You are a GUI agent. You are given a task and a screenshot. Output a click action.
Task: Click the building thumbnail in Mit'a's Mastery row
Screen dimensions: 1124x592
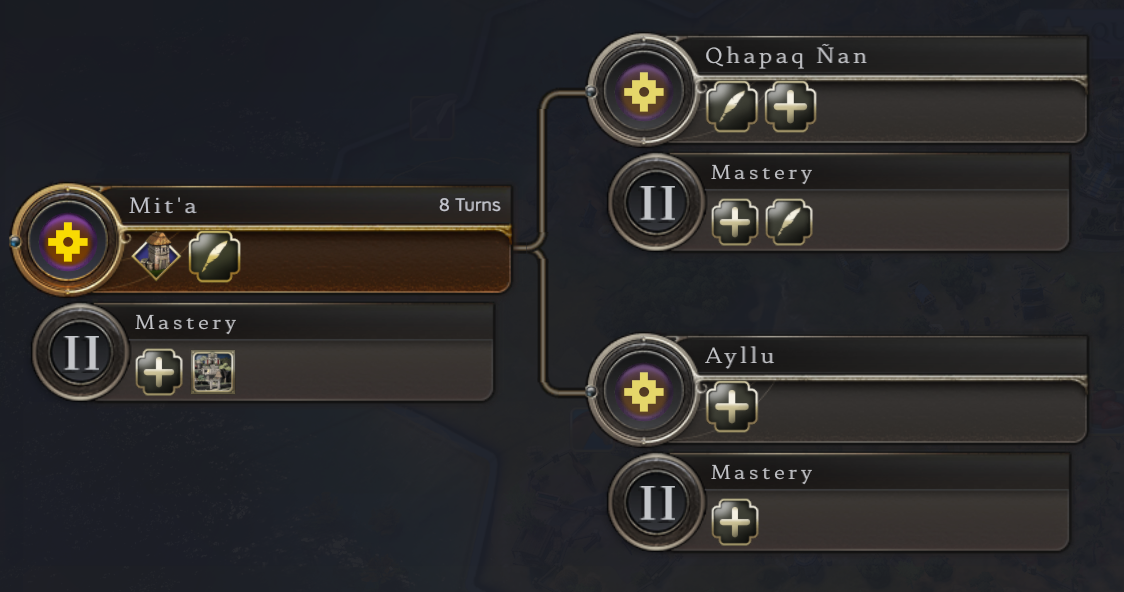(x=213, y=372)
